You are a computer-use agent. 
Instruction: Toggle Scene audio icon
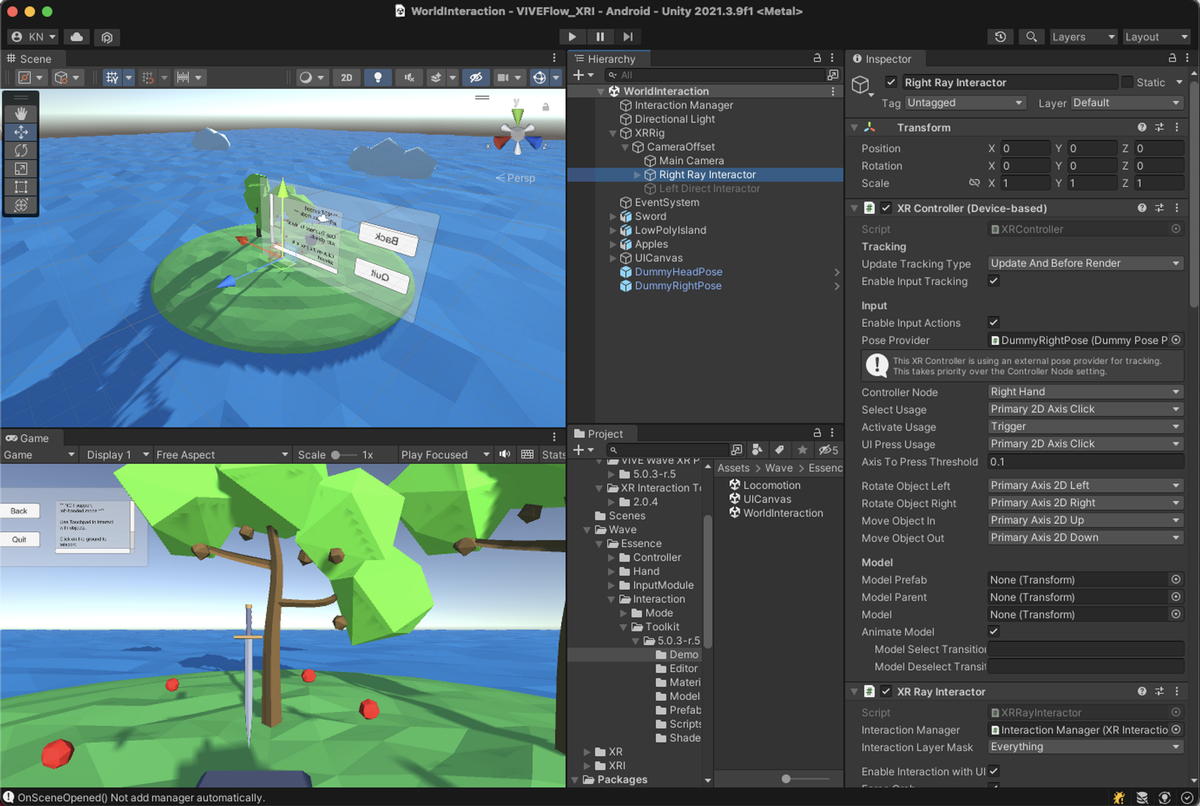coord(407,77)
